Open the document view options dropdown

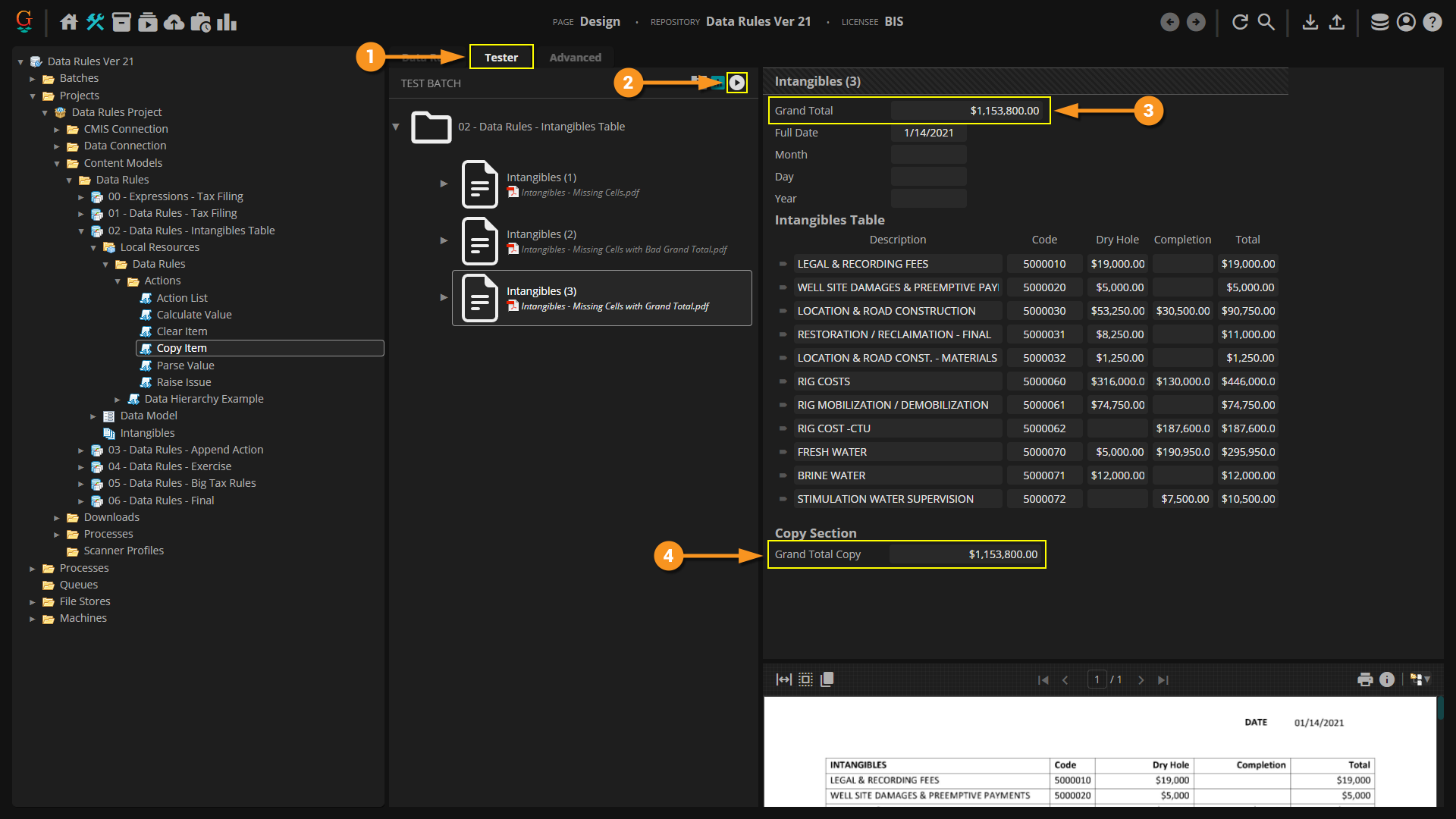click(x=1420, y=679)
